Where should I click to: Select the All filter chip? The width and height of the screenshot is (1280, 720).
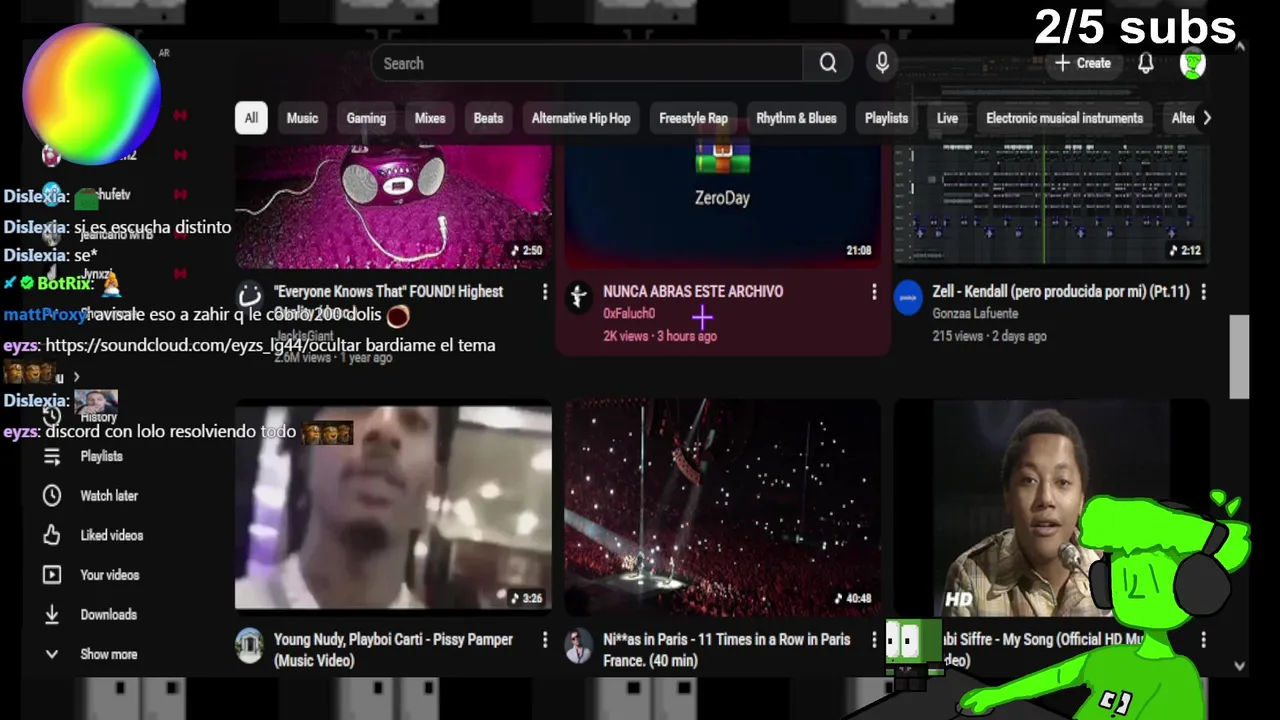click(251, 118)
